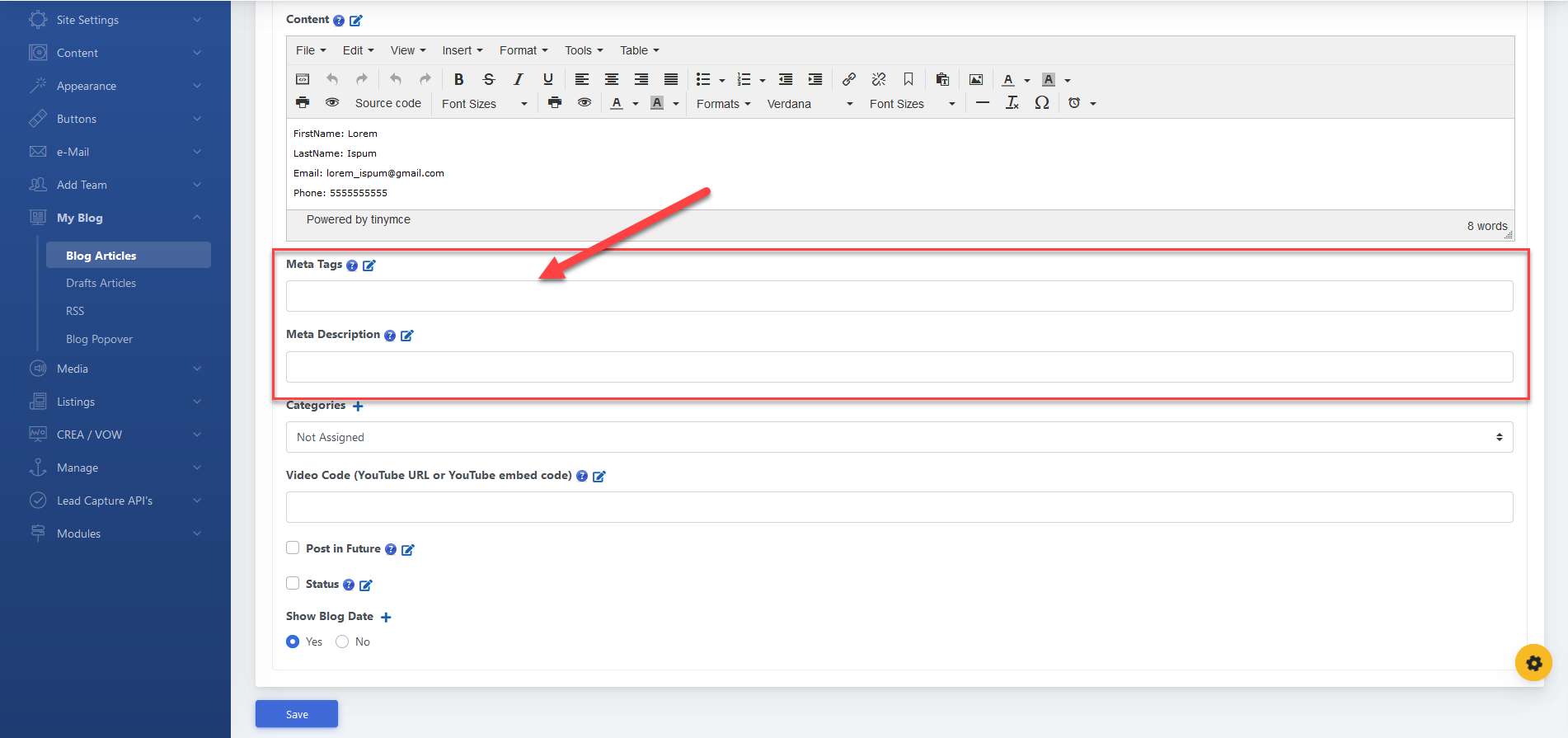Open the yellow settings gear button

point(1533,662)
